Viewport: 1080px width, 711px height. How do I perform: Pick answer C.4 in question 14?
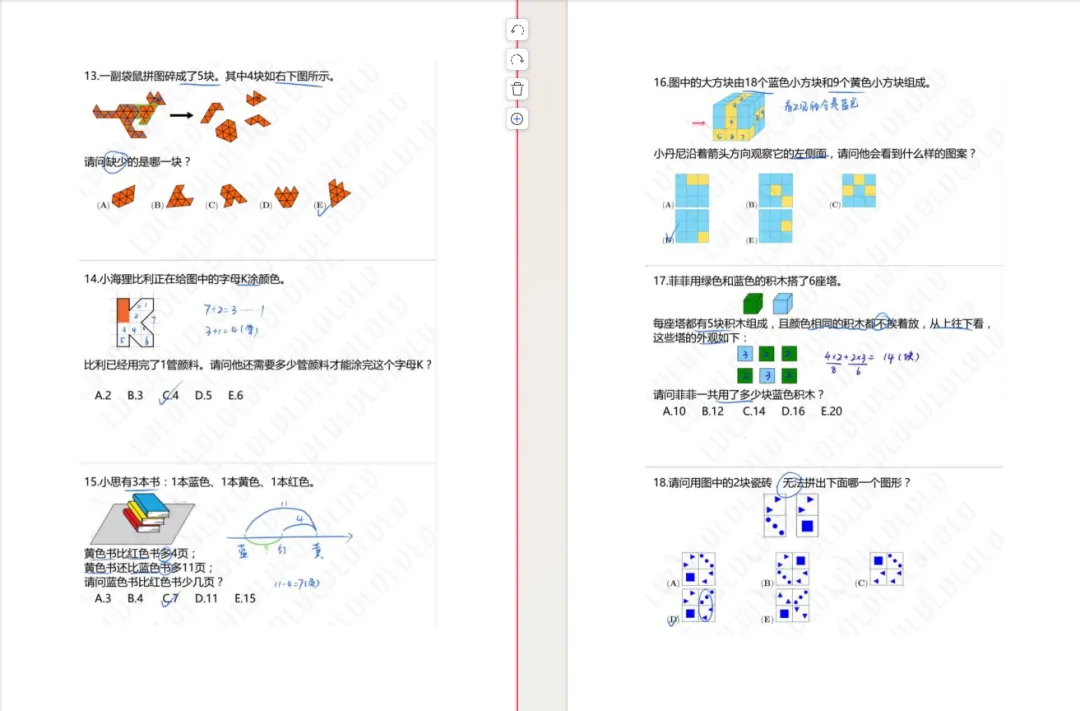pos(170,395)
